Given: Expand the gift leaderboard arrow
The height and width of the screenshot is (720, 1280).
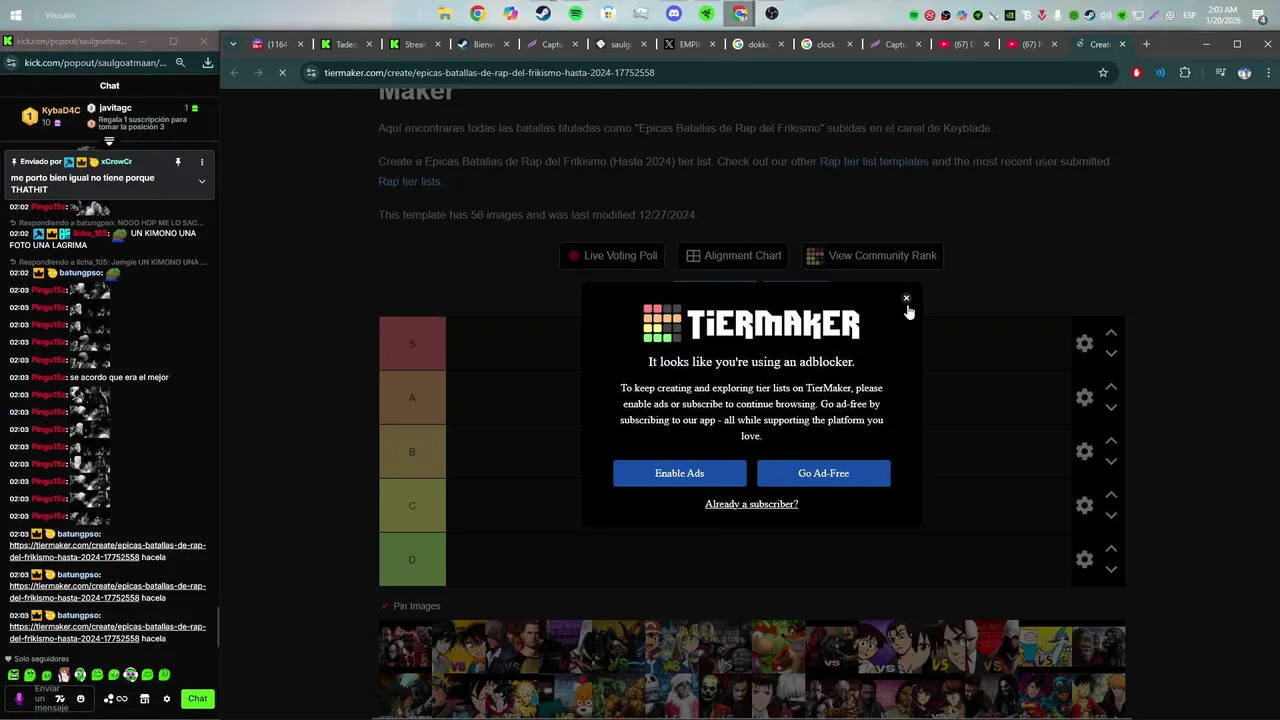Looking at the screenshot, I should [x=109, y=142].
